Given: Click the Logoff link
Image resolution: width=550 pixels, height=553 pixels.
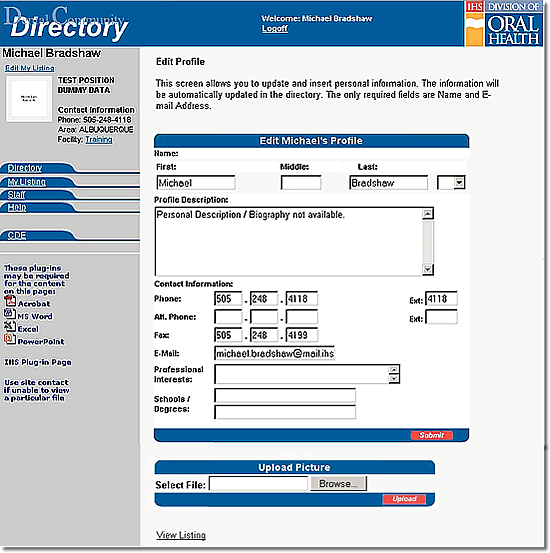Looking at the screenshot, I should [275, 29].
